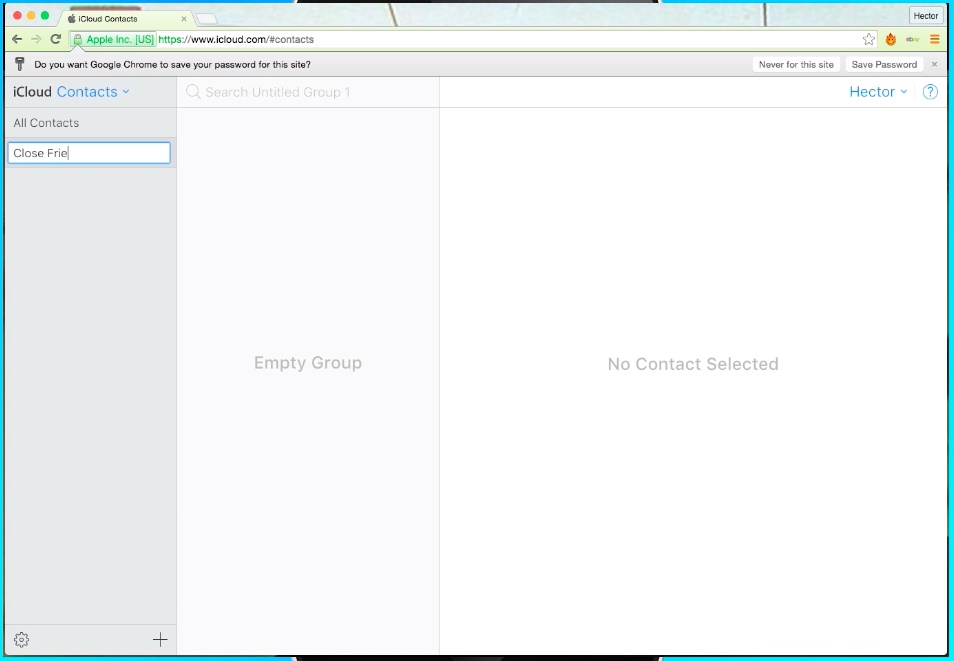This screenshot has height=661, width=954.
Task: Open the flame extension icon
Action: [891, 40]
